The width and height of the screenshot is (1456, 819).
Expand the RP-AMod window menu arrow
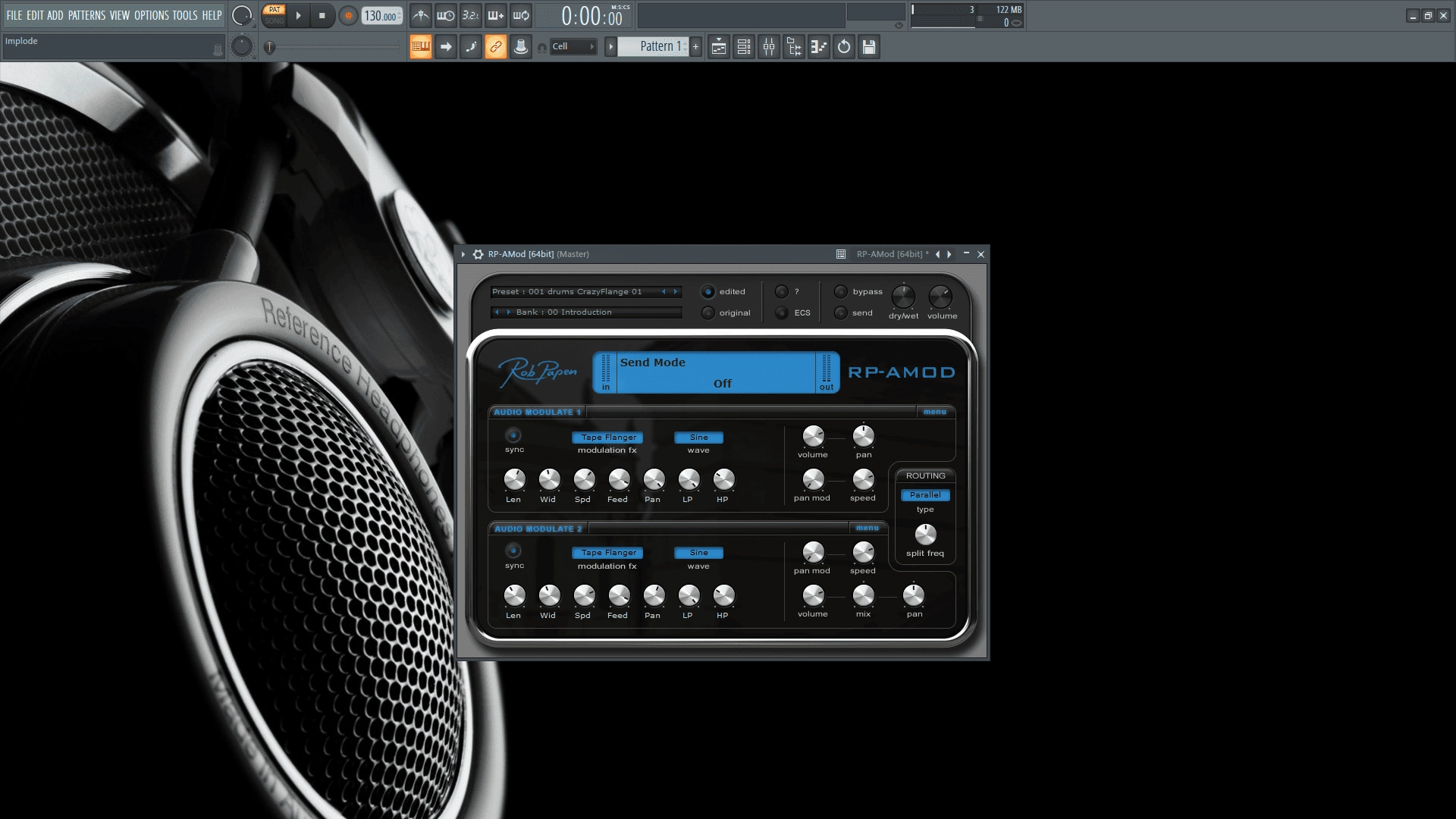click(463, 254)
